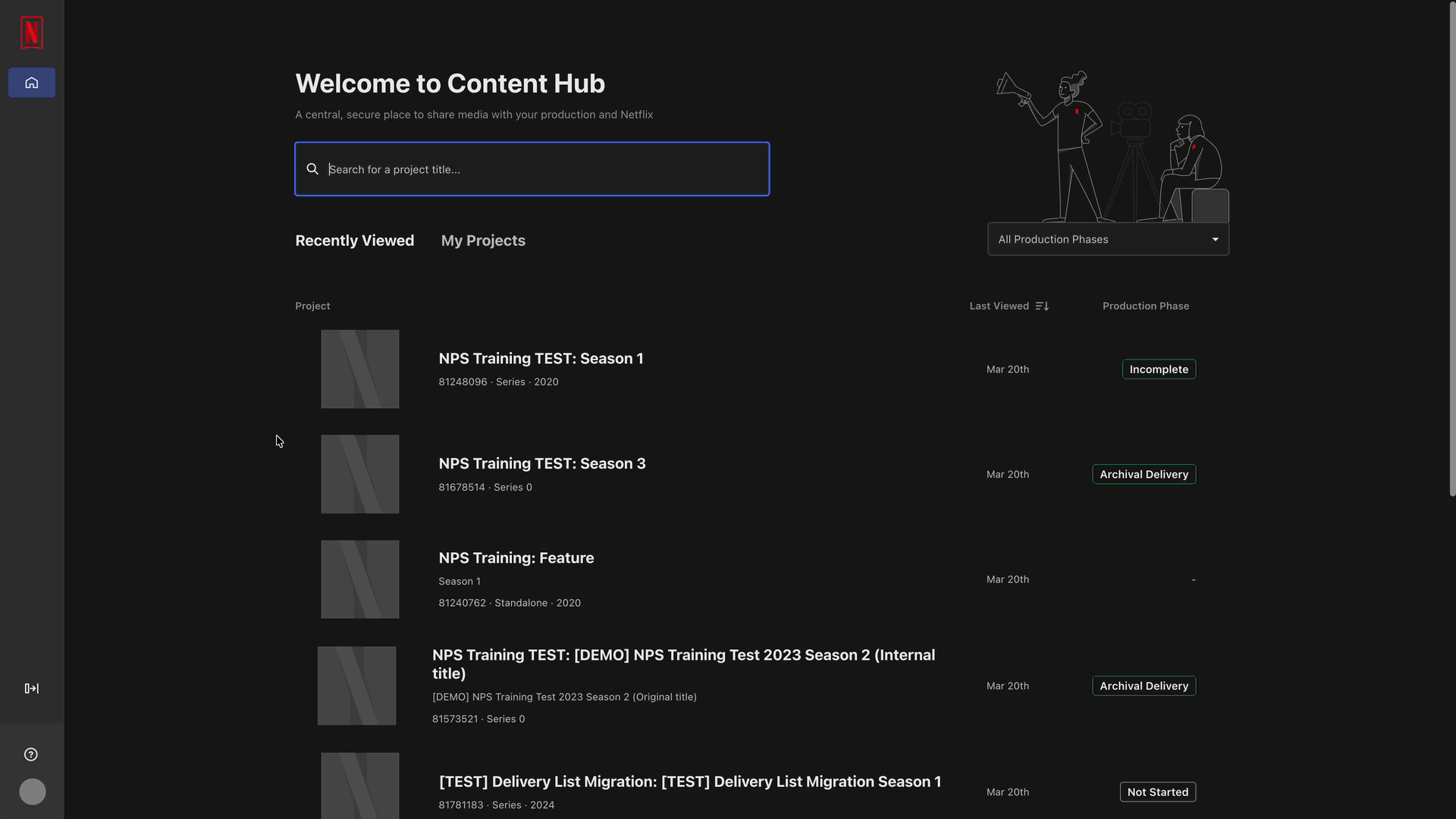Open NPS Training TEST: Season 1 project
The width and height of the screenshot is (1456, 819).
click(x=541, y=359)
